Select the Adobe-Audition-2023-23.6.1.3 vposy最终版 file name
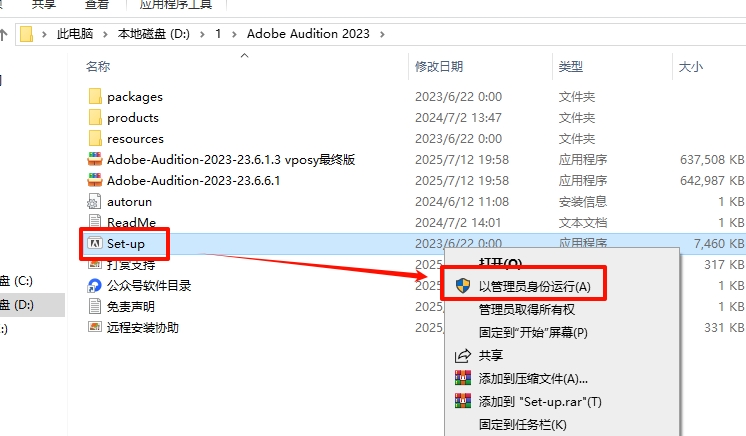Image resolution: width=746 pixels, height=436 pixels. pos(231,159)
